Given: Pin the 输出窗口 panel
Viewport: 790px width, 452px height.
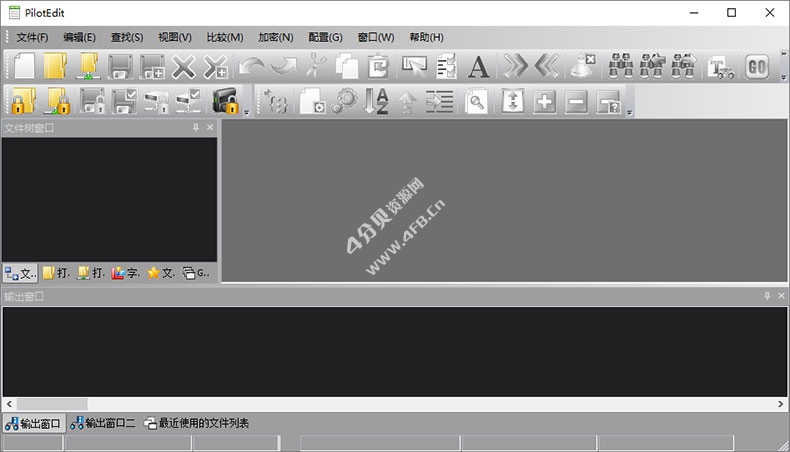Looking at the screenshot, I should (767, 296).
